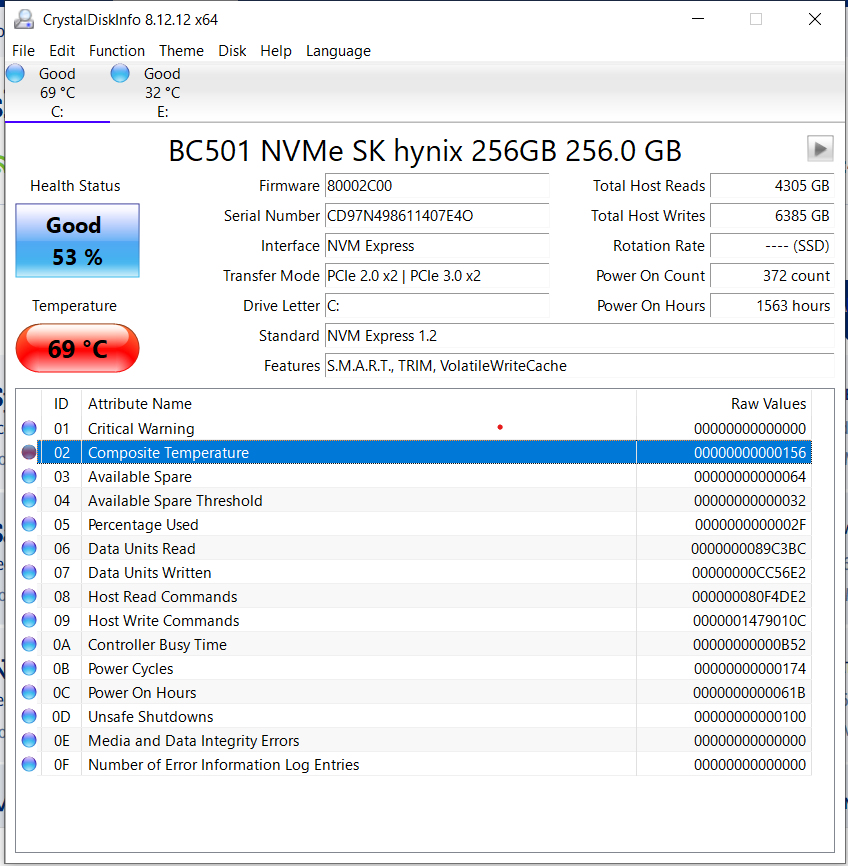
Task: Open the File menu
Action: pyautogui.click(x=23, y=51)
